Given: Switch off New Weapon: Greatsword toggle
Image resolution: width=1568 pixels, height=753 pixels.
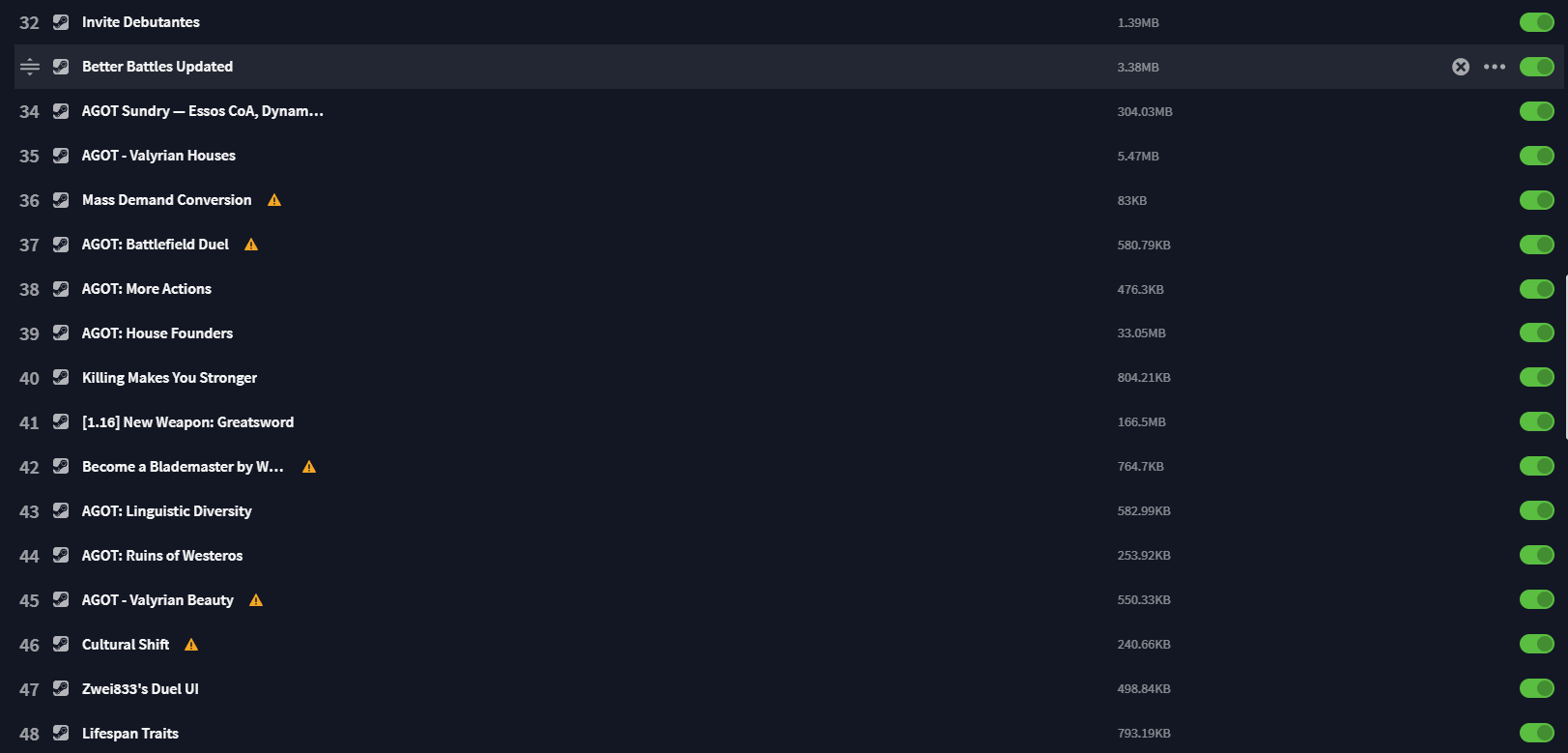Looking at the screenshot, I should 1536,421.
